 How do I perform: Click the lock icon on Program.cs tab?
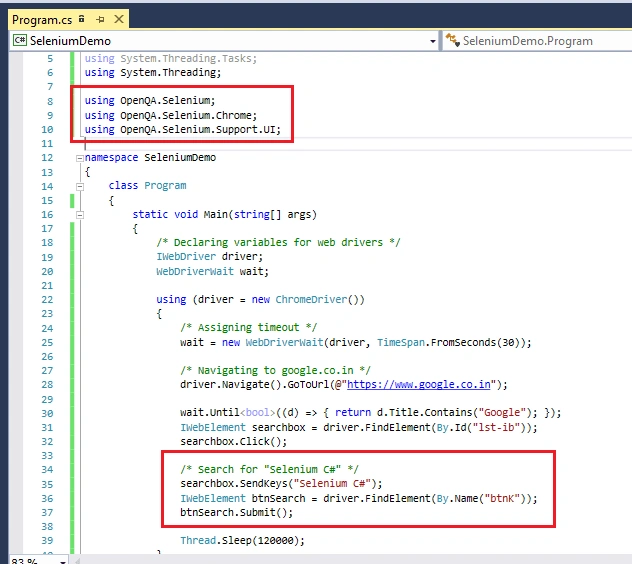(x=82, y=19)
